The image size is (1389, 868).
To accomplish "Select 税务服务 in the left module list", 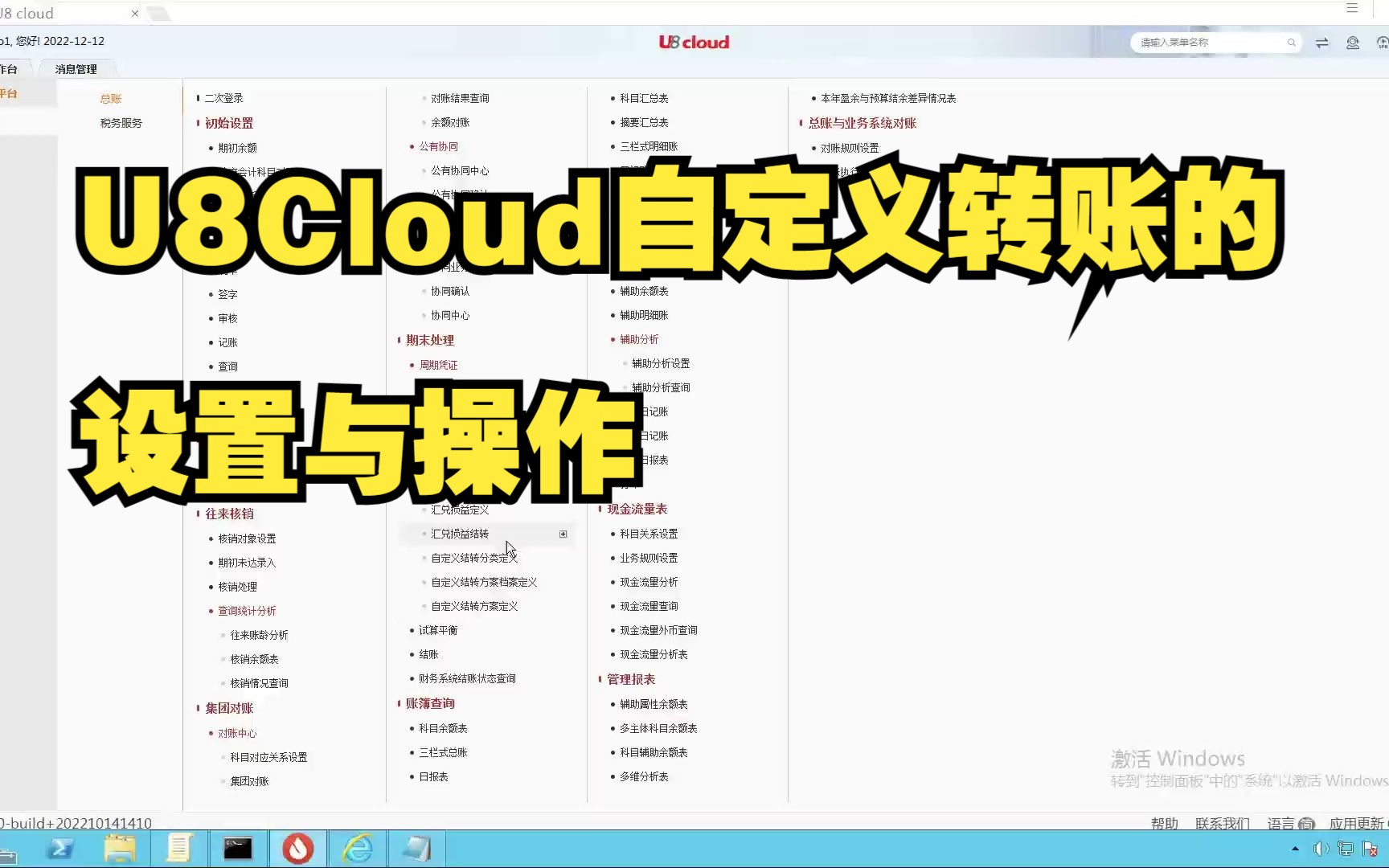I will point(121,123).
